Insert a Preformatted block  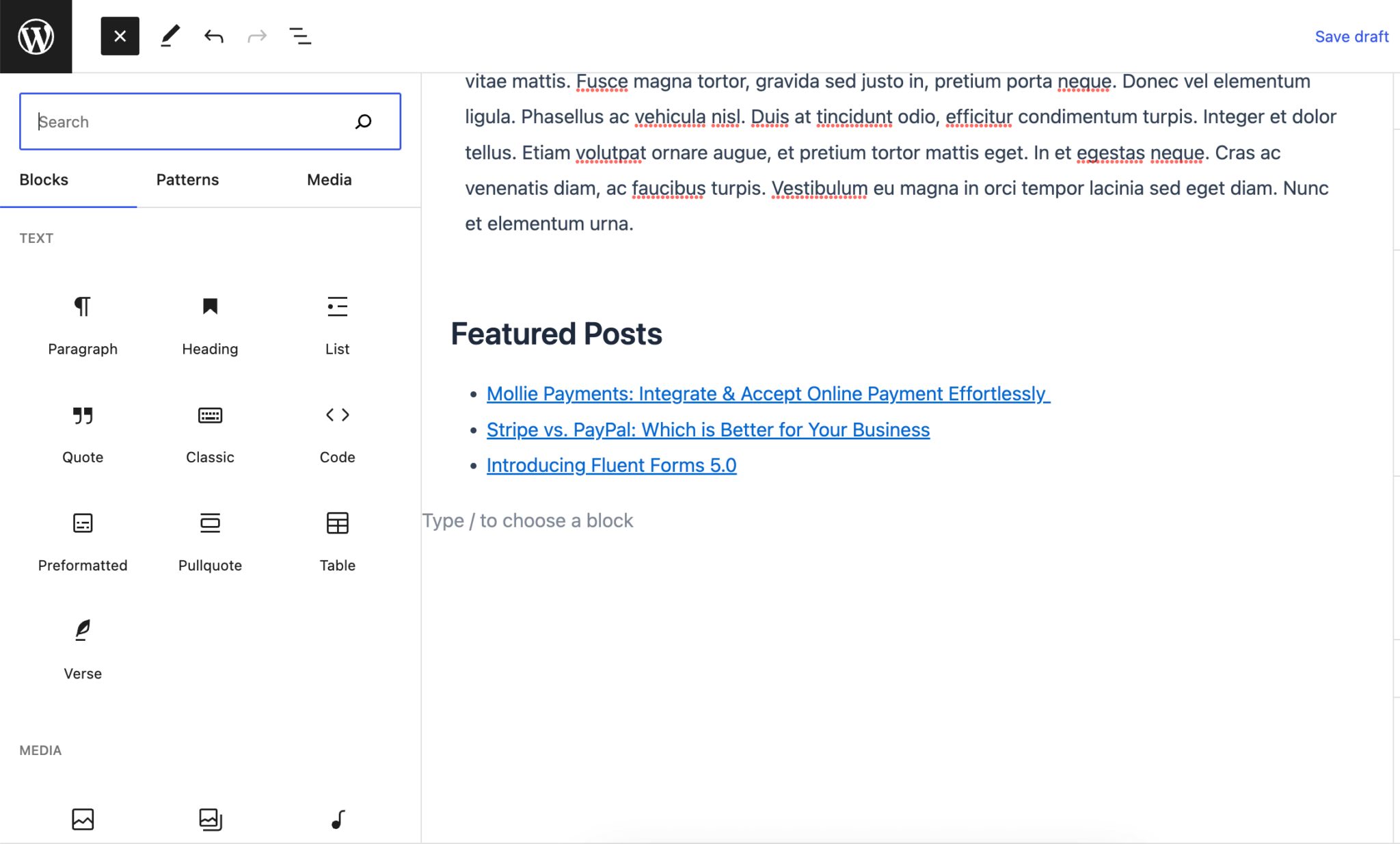coord(83,540)
